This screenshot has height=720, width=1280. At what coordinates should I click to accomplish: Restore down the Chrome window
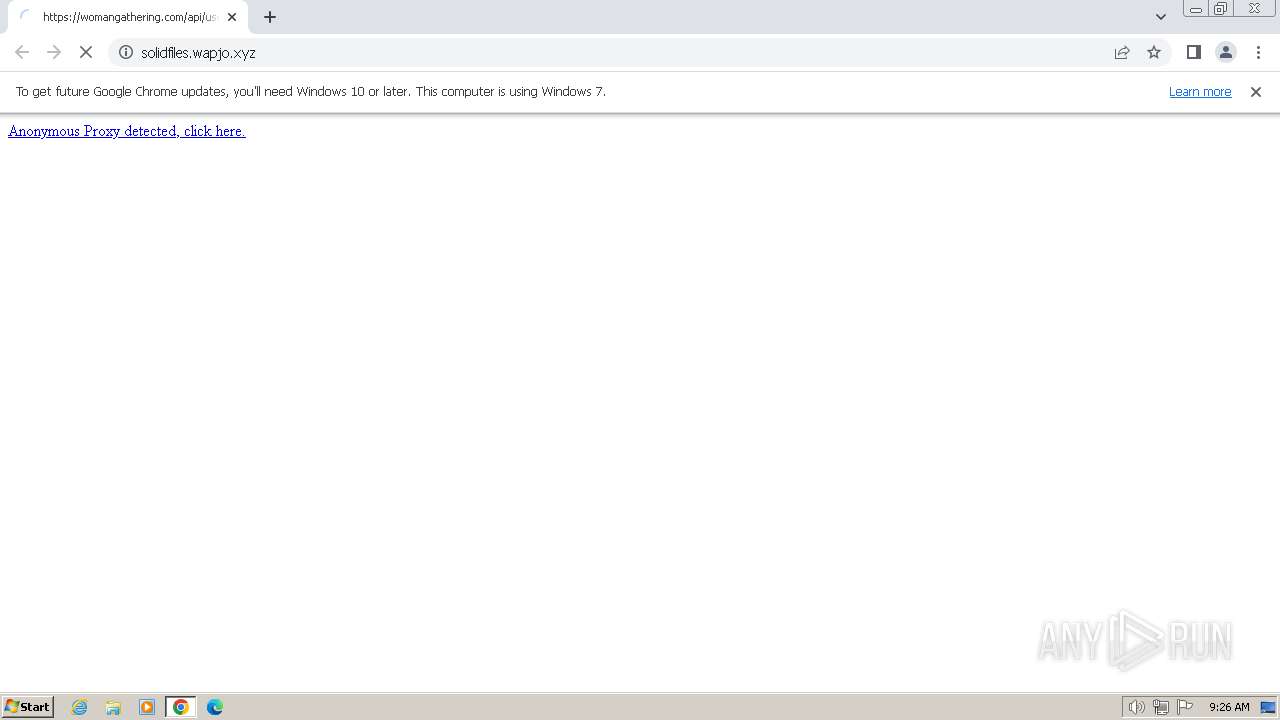tap(1221, 9)
